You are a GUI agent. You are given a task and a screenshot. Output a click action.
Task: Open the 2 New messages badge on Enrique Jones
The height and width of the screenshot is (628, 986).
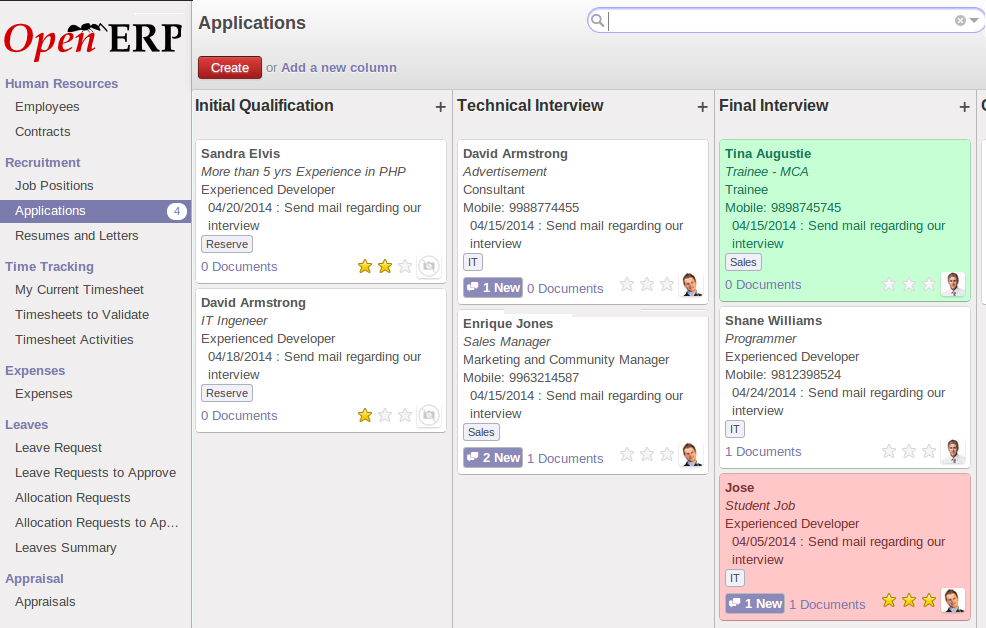(493, 457)
